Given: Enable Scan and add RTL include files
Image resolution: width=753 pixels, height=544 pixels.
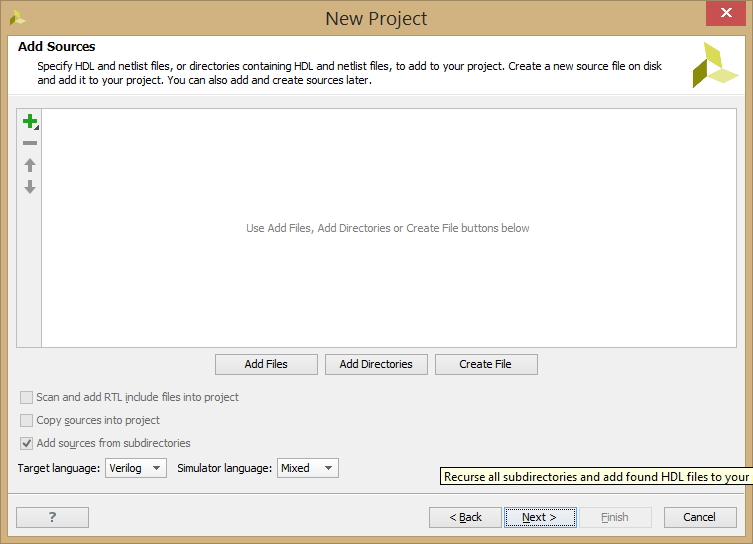Looking at the screenshot, I should tap(26, 398).
